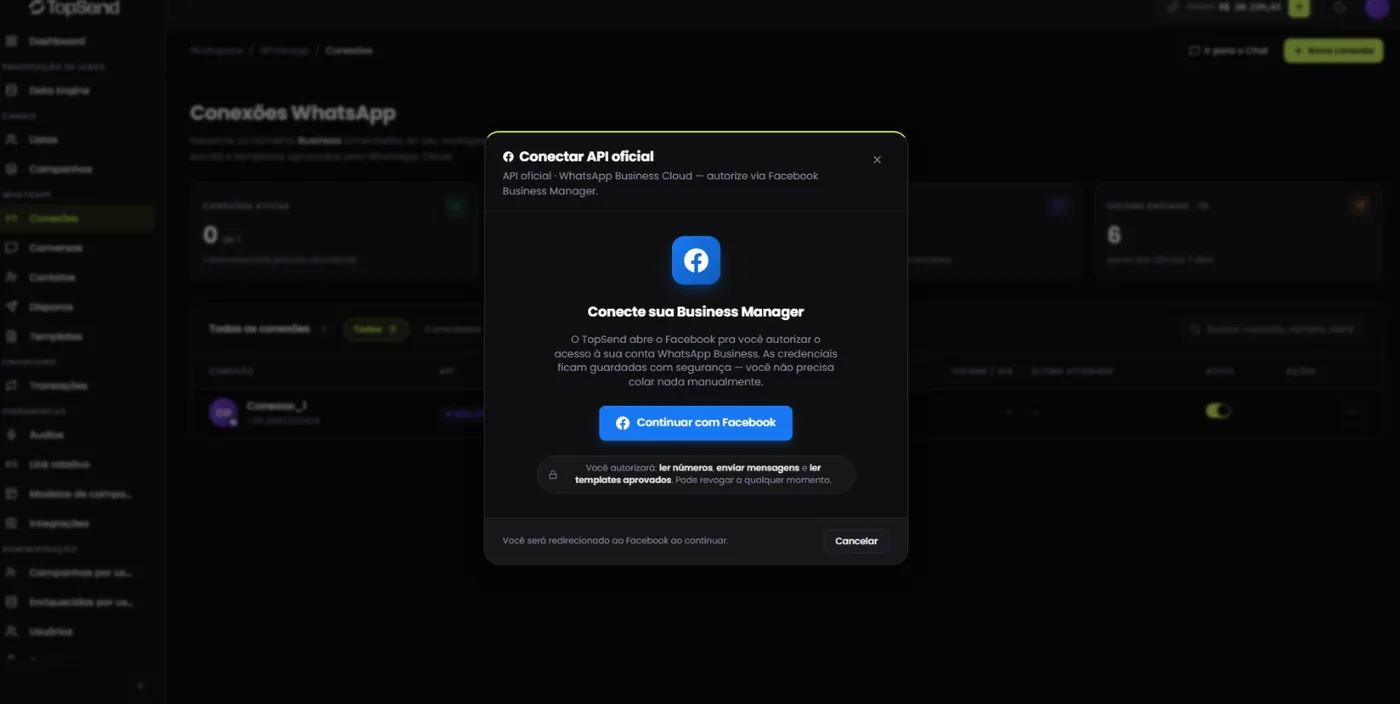
Task: Click the Conexao_1 row avatar
Action: [x=223, y=412]
